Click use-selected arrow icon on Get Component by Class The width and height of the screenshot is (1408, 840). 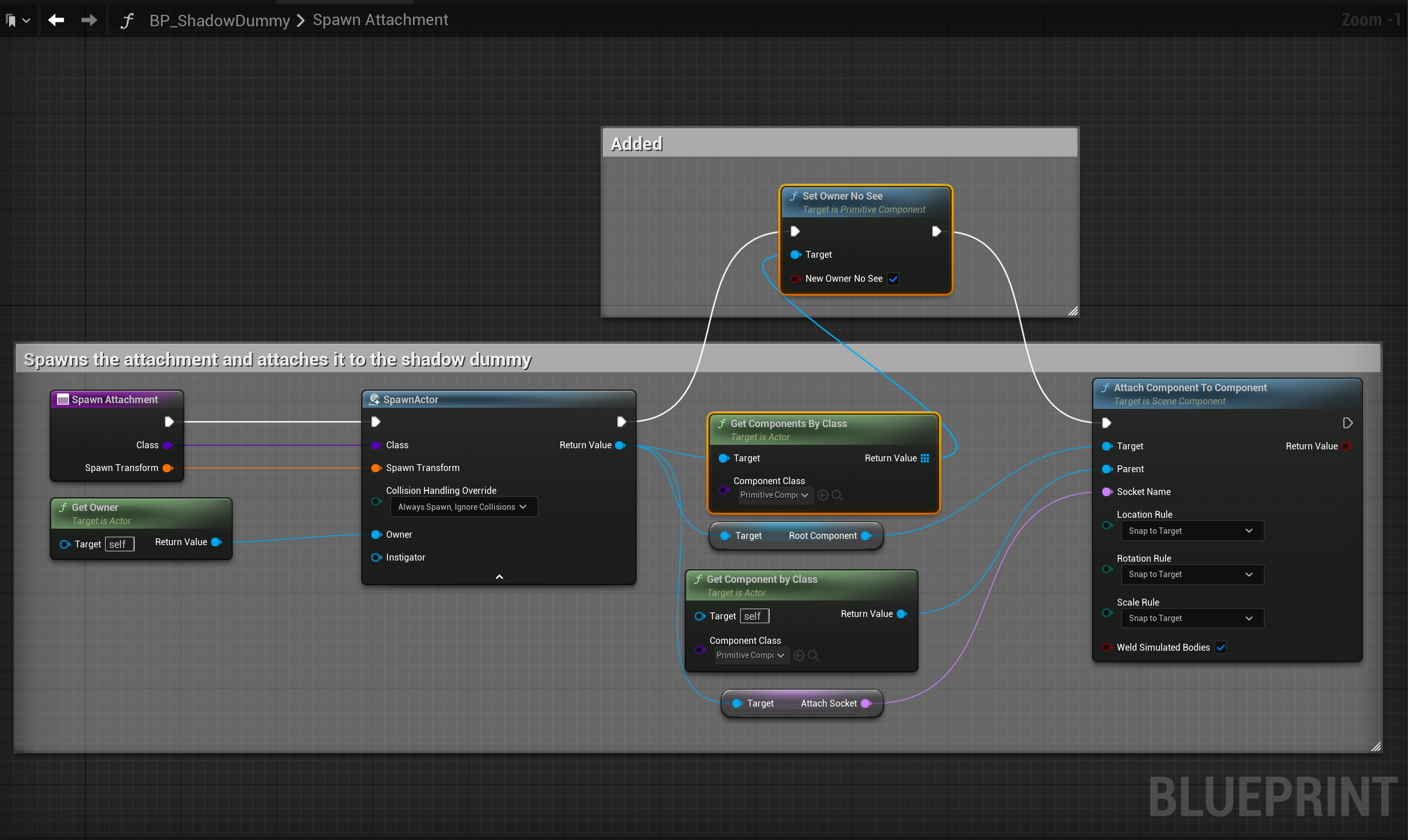pyautogui.click(x=799, y=655)
